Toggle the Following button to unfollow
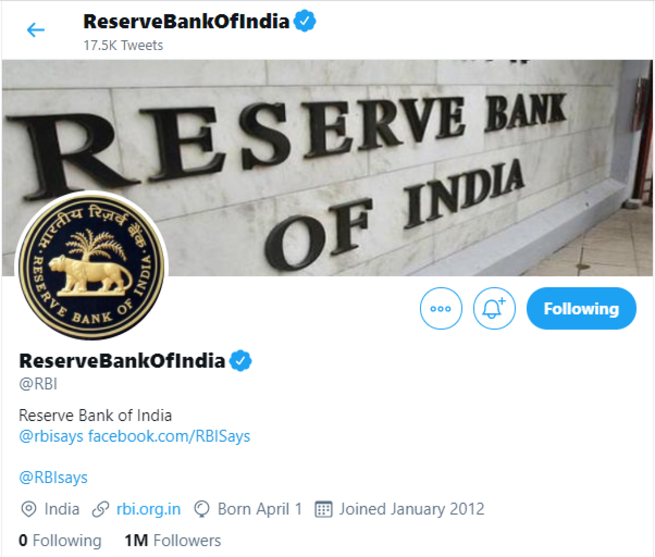 (x=581, y=308)
